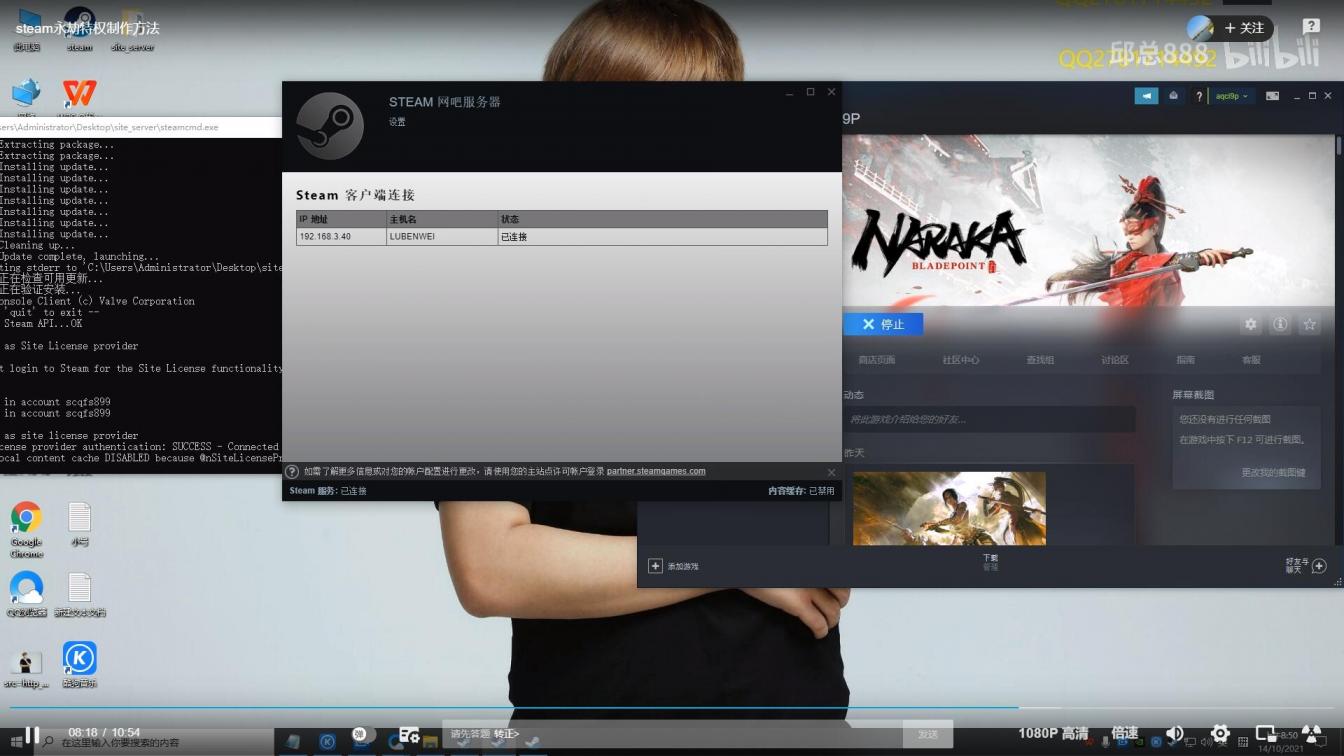Viewport: 1344px width, 756px height.
Task: Open the 客服 tab
Action: coord(1251,360)
